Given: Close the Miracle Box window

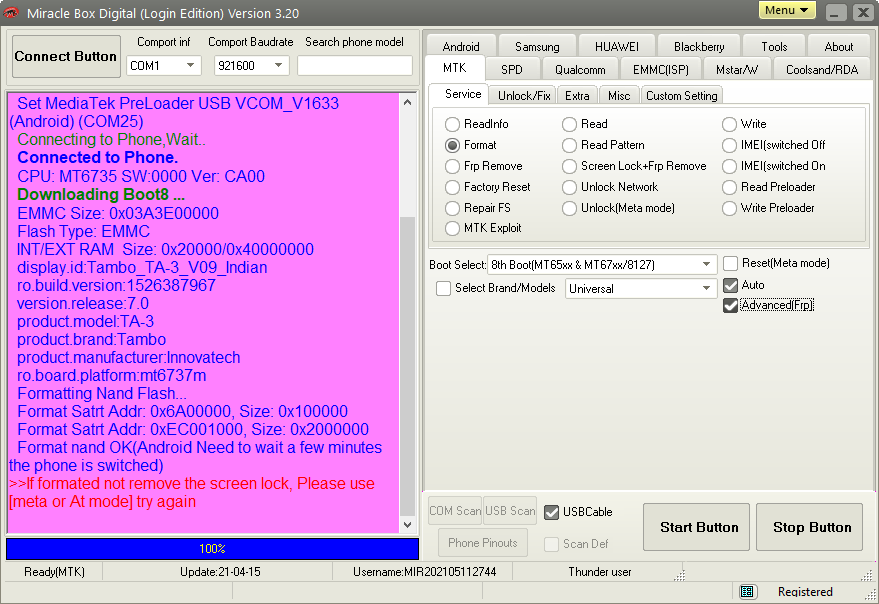Looking at the screenshot, I should tap(864, 12).
